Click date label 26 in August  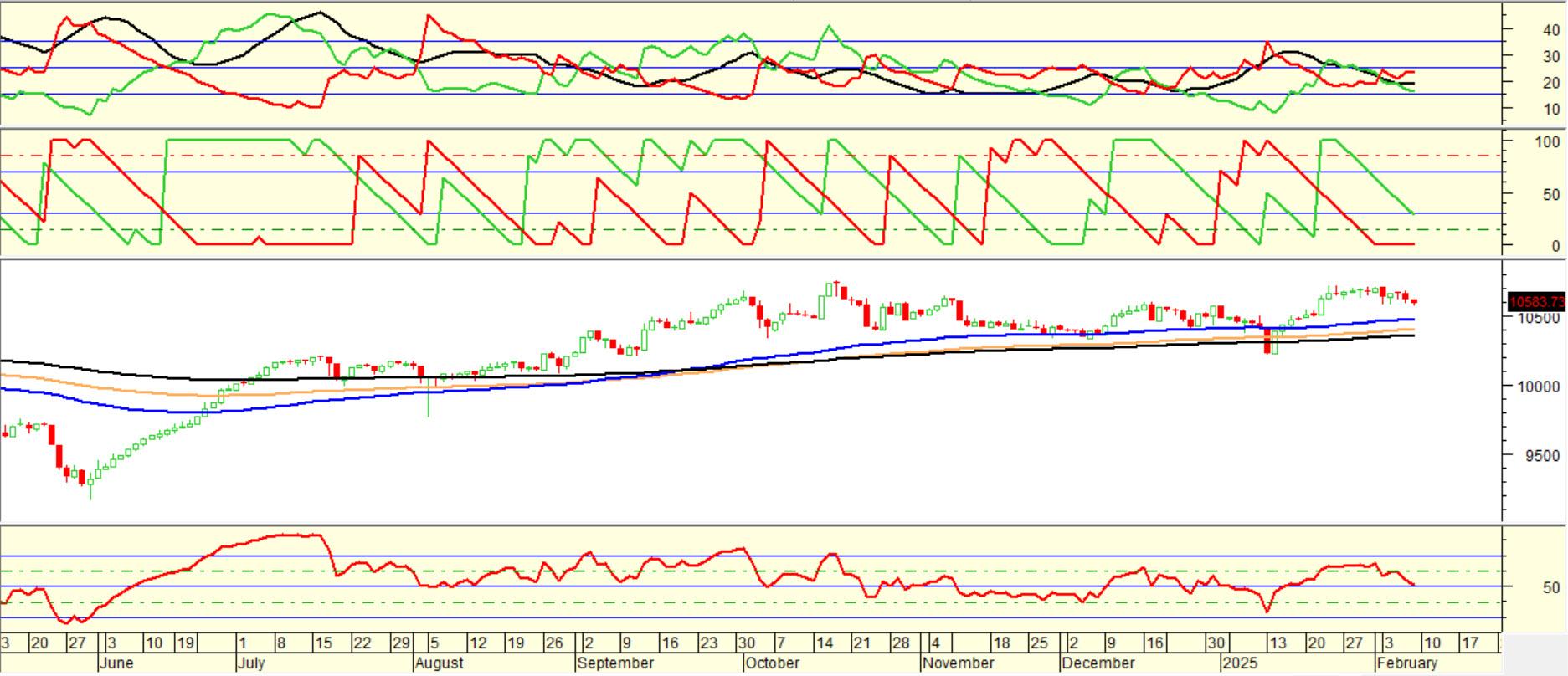point(554,643)
